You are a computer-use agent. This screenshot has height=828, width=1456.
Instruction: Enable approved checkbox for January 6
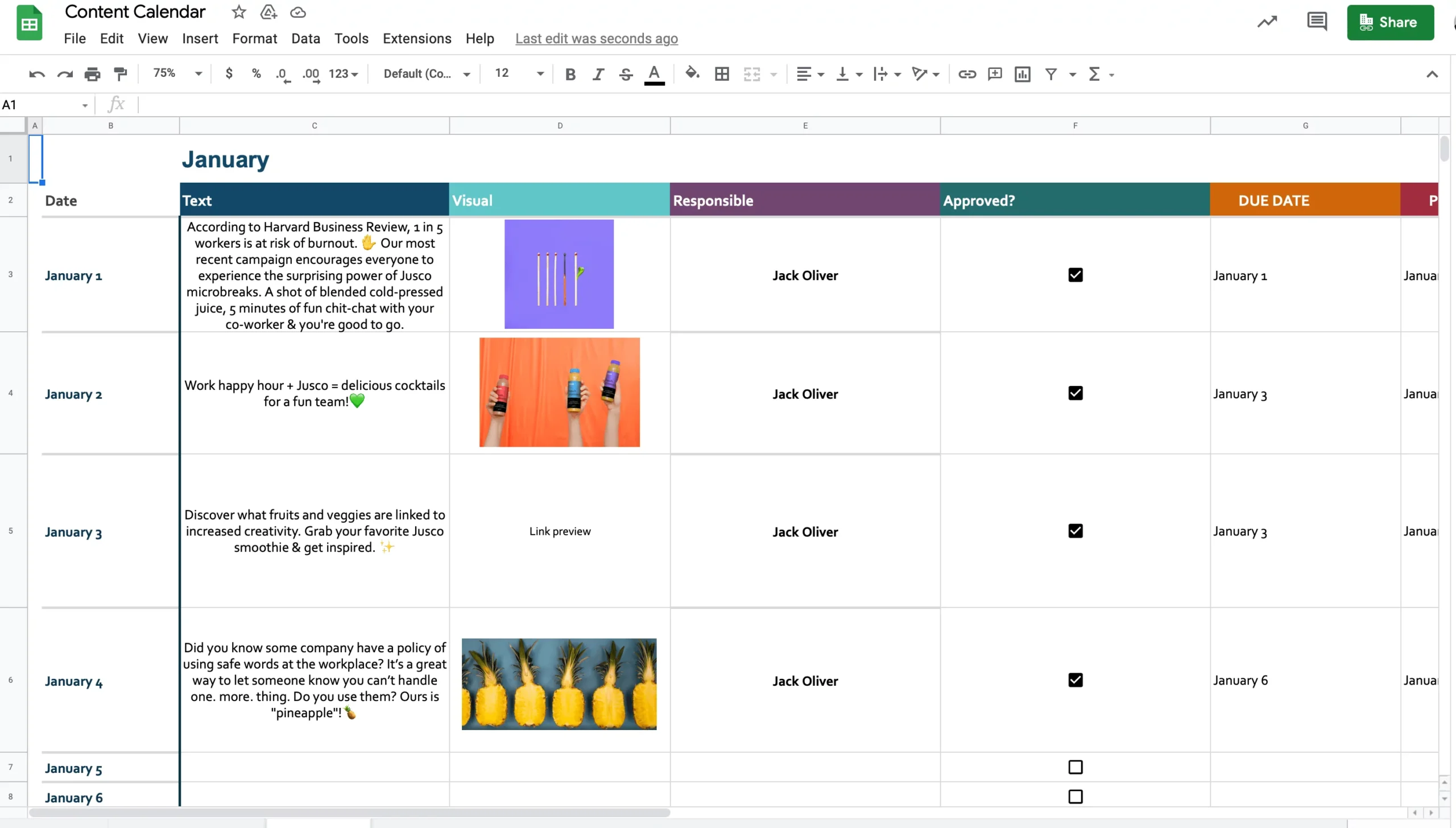(1075, 796)
